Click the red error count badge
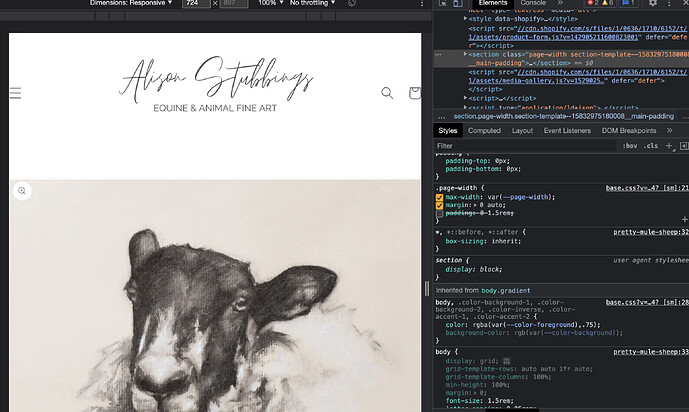The width and height of the screenshot is (689, 412). pyautogui.click(x=593, y=3)
